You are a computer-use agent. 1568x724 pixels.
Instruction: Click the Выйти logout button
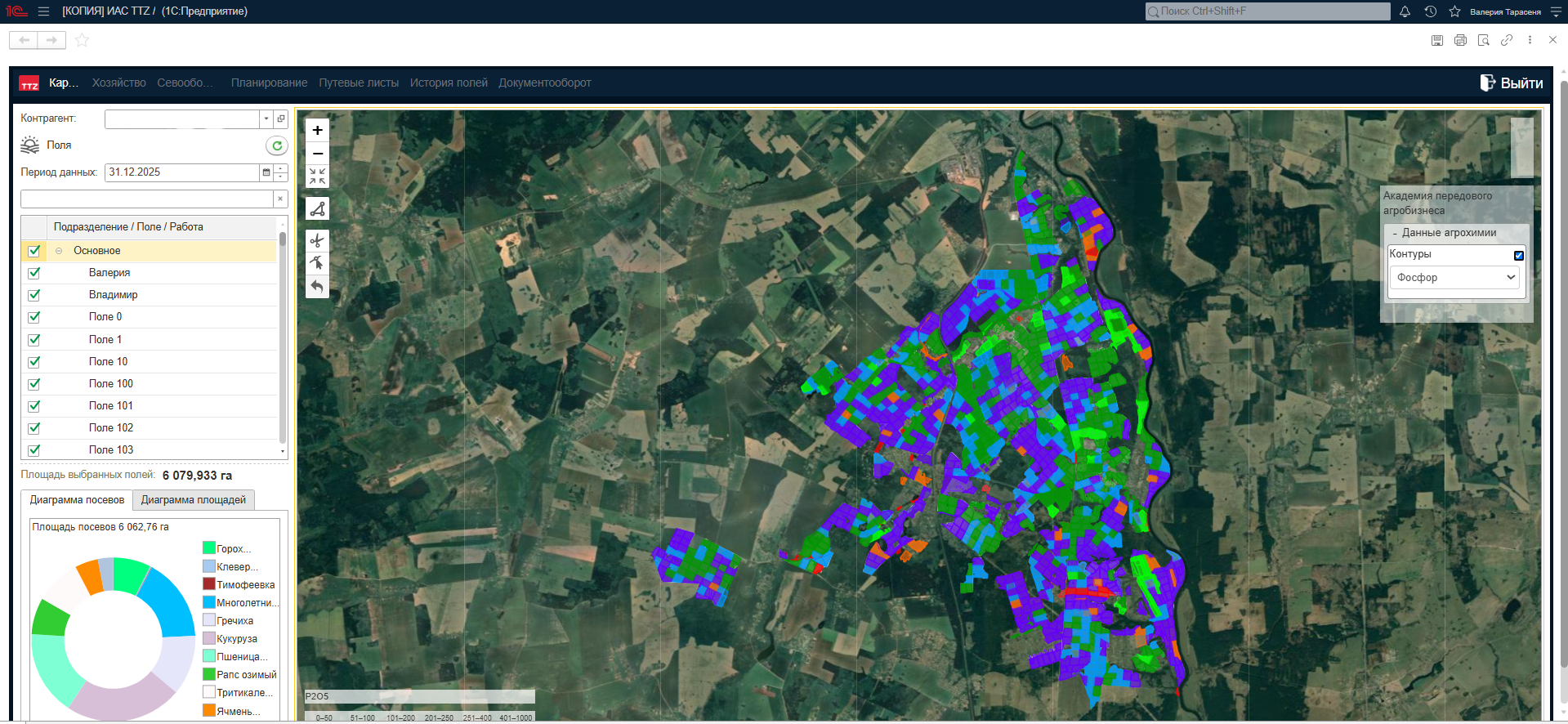click(x=1512, y=83)
